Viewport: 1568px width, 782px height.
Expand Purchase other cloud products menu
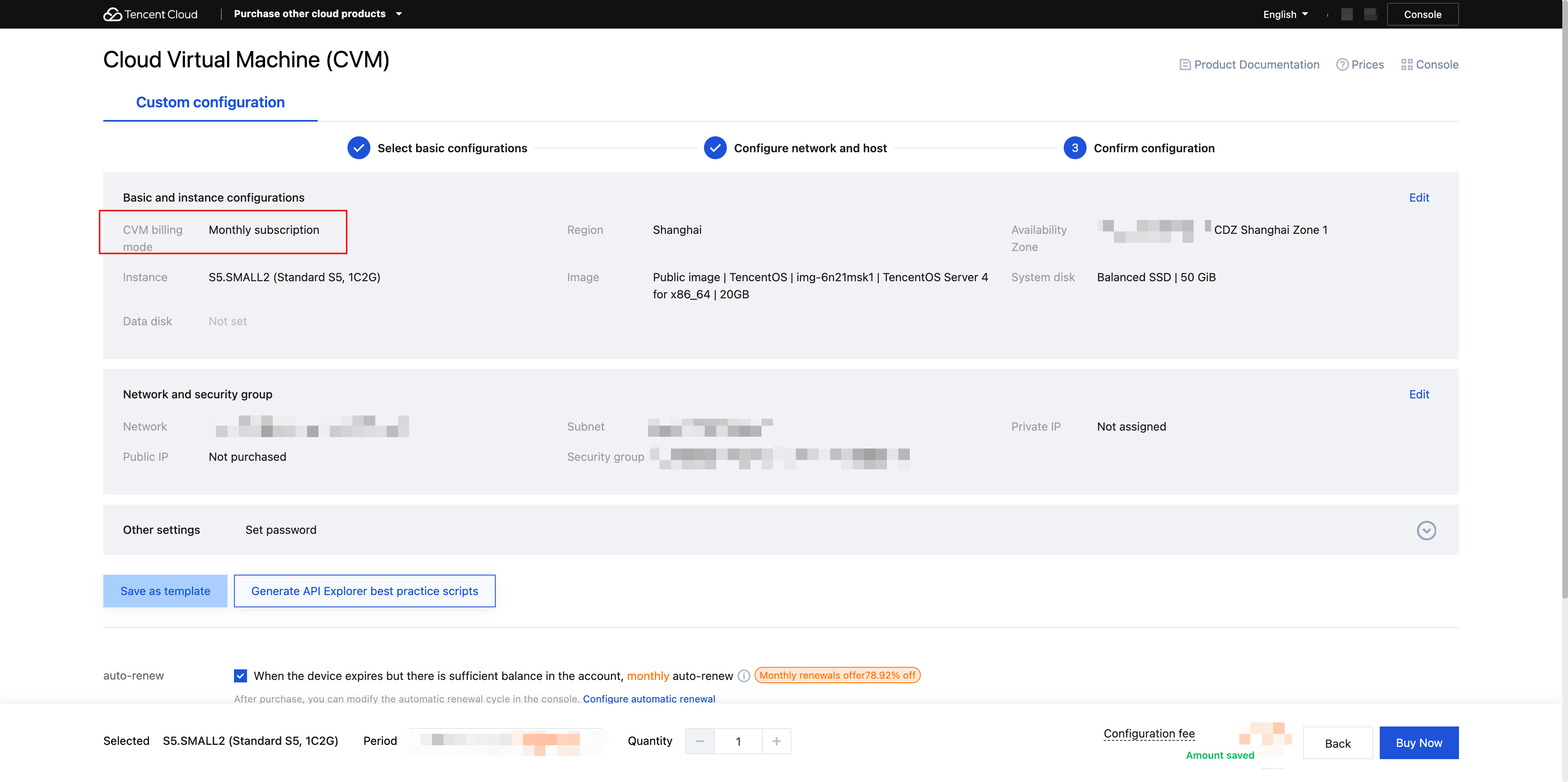pos(318,13)
